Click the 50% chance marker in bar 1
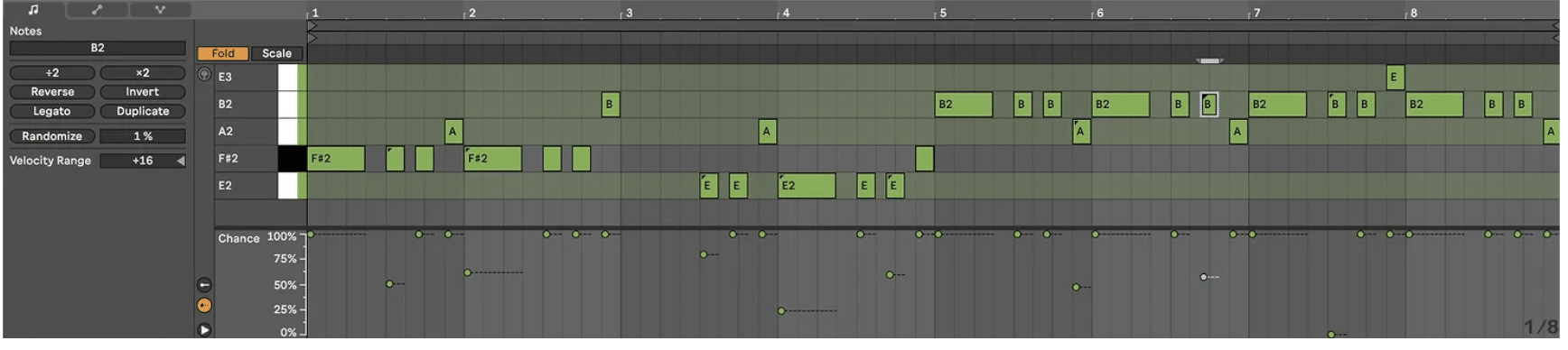Viewport: 1568px width, 350px height. (389, 284)
